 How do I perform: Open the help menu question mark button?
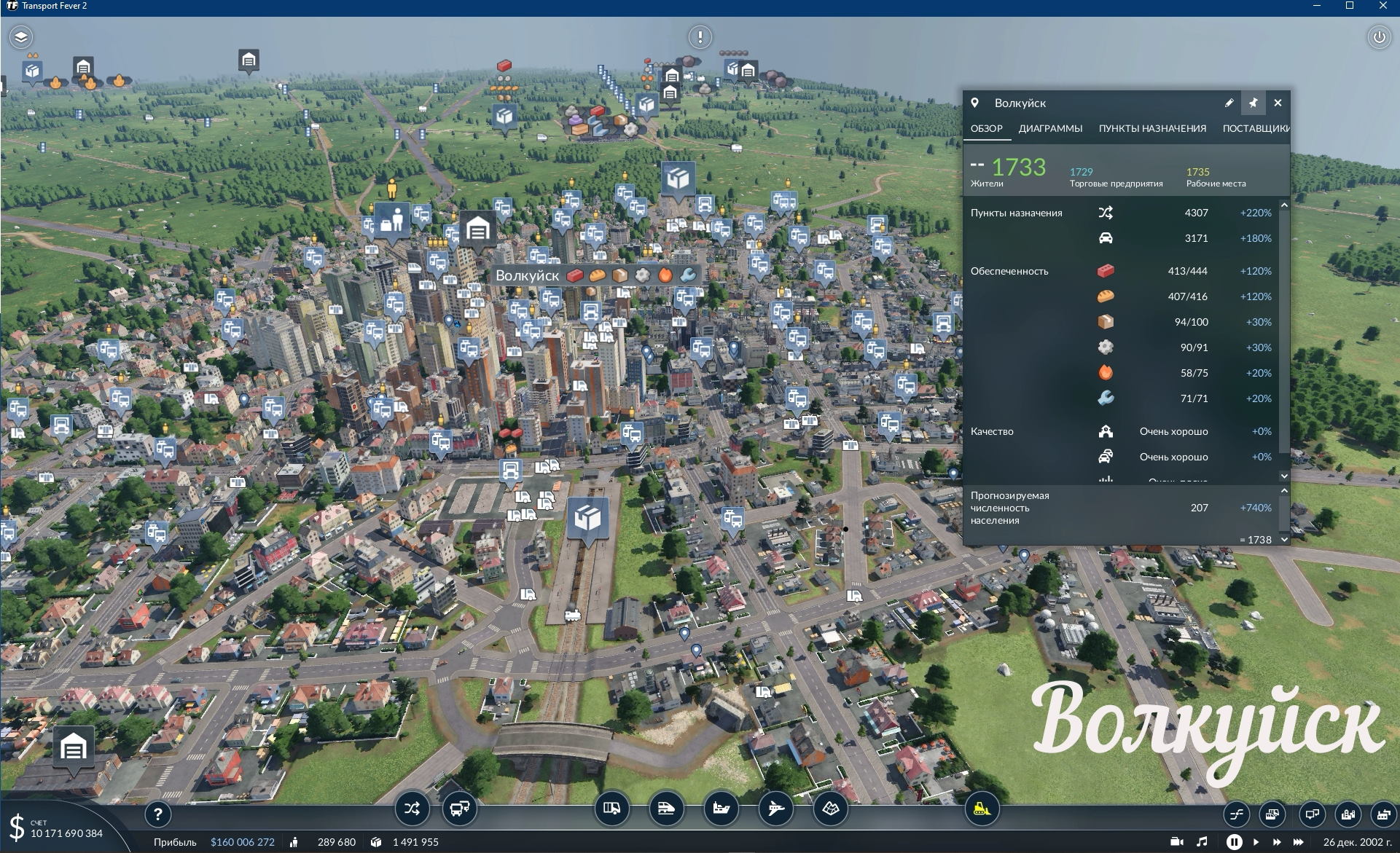pyautogui.click(x=158, y=814)
